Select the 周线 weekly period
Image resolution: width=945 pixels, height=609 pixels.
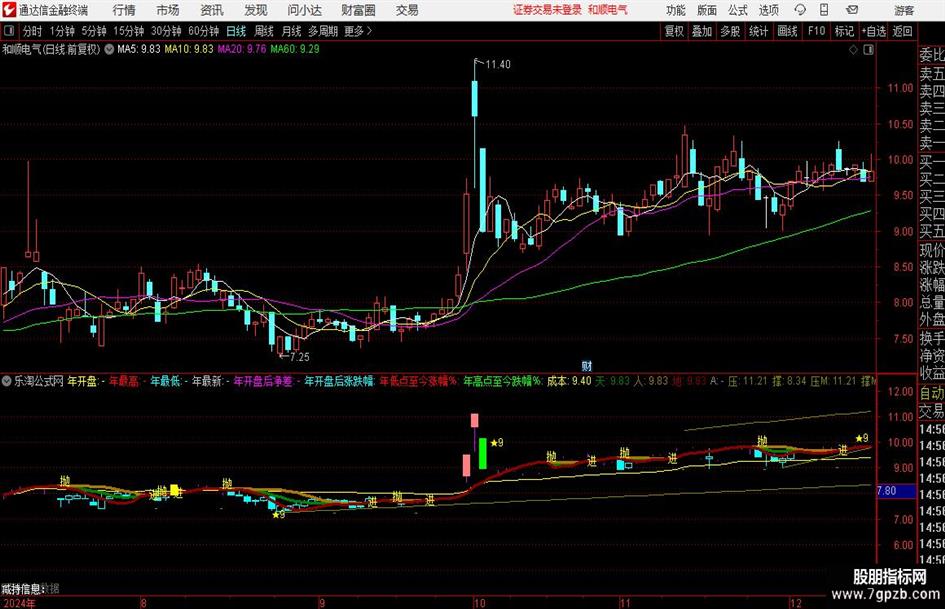tap(263, 31)
